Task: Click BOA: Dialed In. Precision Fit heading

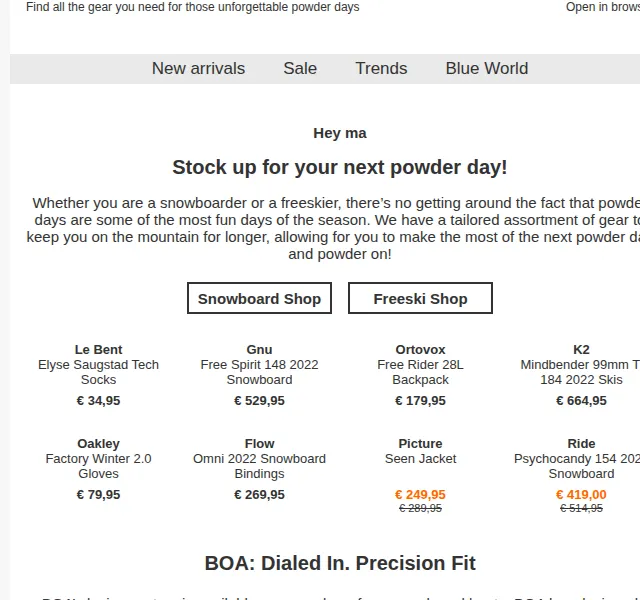Action: click(x=340, y=563)
